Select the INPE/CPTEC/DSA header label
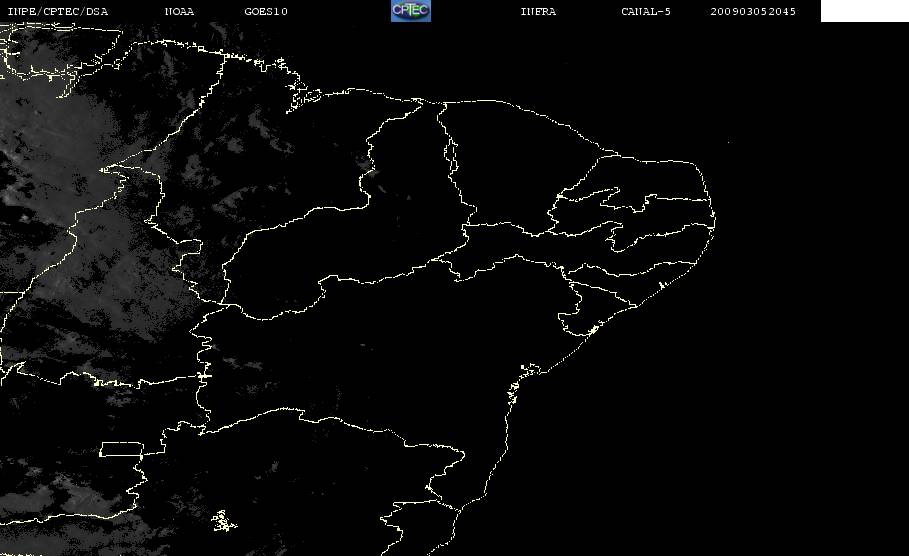 click(x=57, y=11)
